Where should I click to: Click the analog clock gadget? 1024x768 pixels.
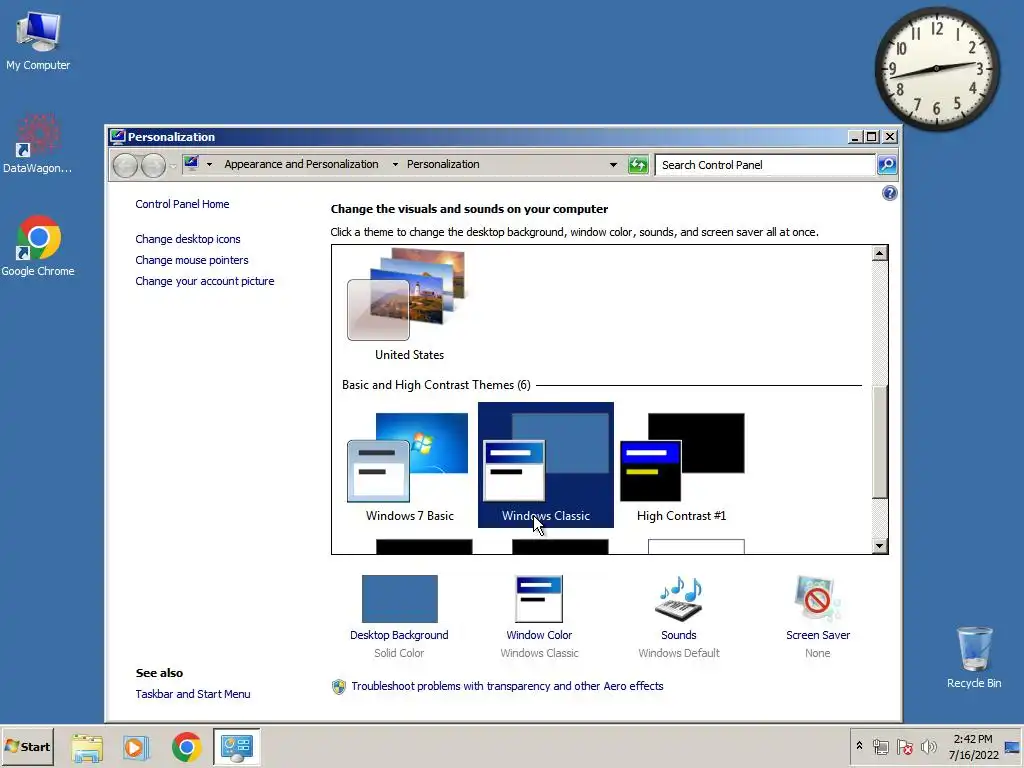point(936,69)
